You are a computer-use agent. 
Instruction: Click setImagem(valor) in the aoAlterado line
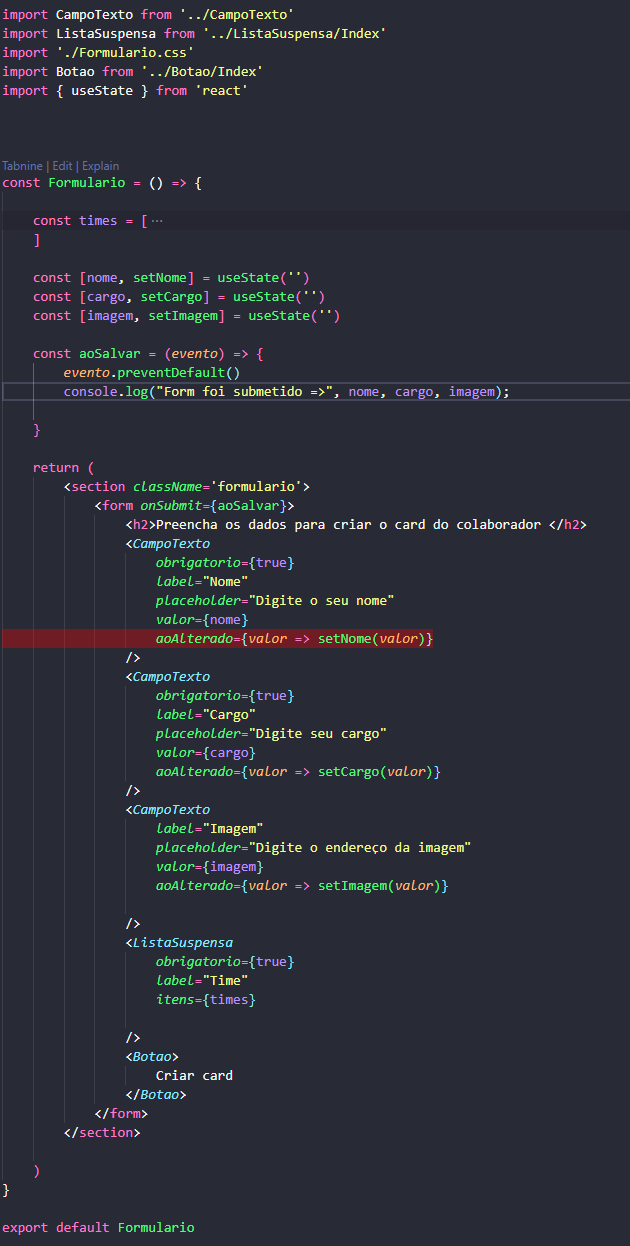(379, 886)
